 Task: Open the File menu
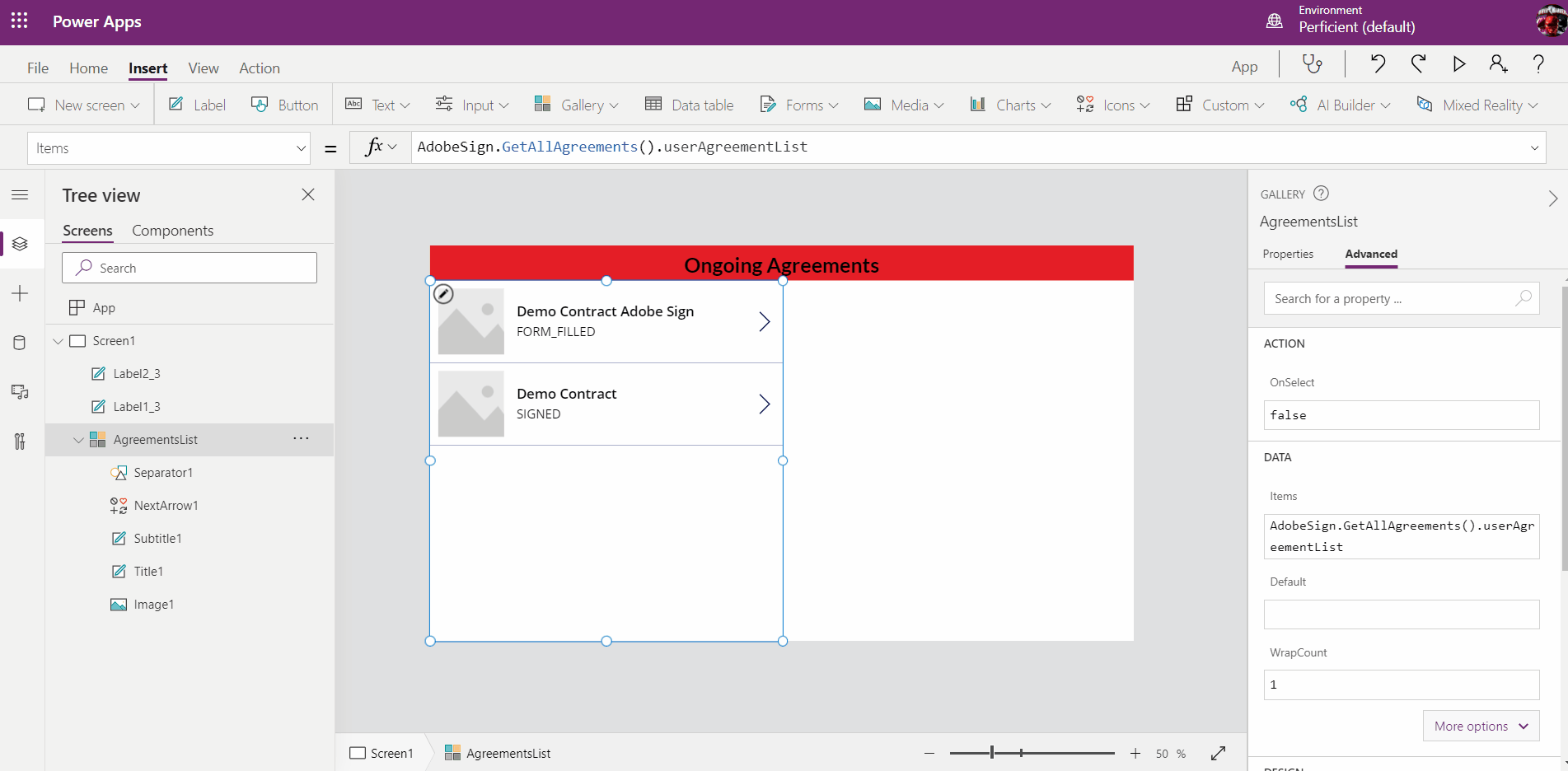(x=38, y=68)
